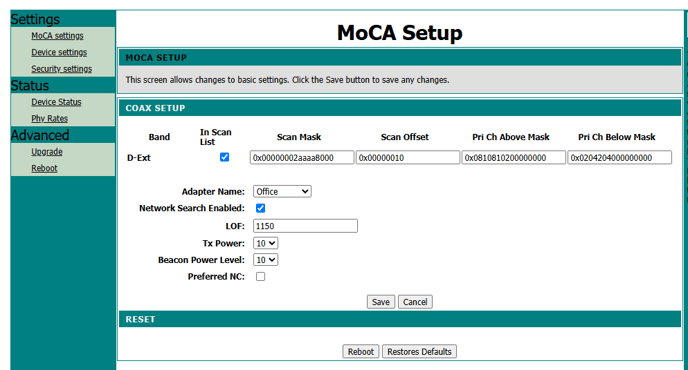Click the Scan Offset column header
Screen dimensions: 688x370
[405, 137]
